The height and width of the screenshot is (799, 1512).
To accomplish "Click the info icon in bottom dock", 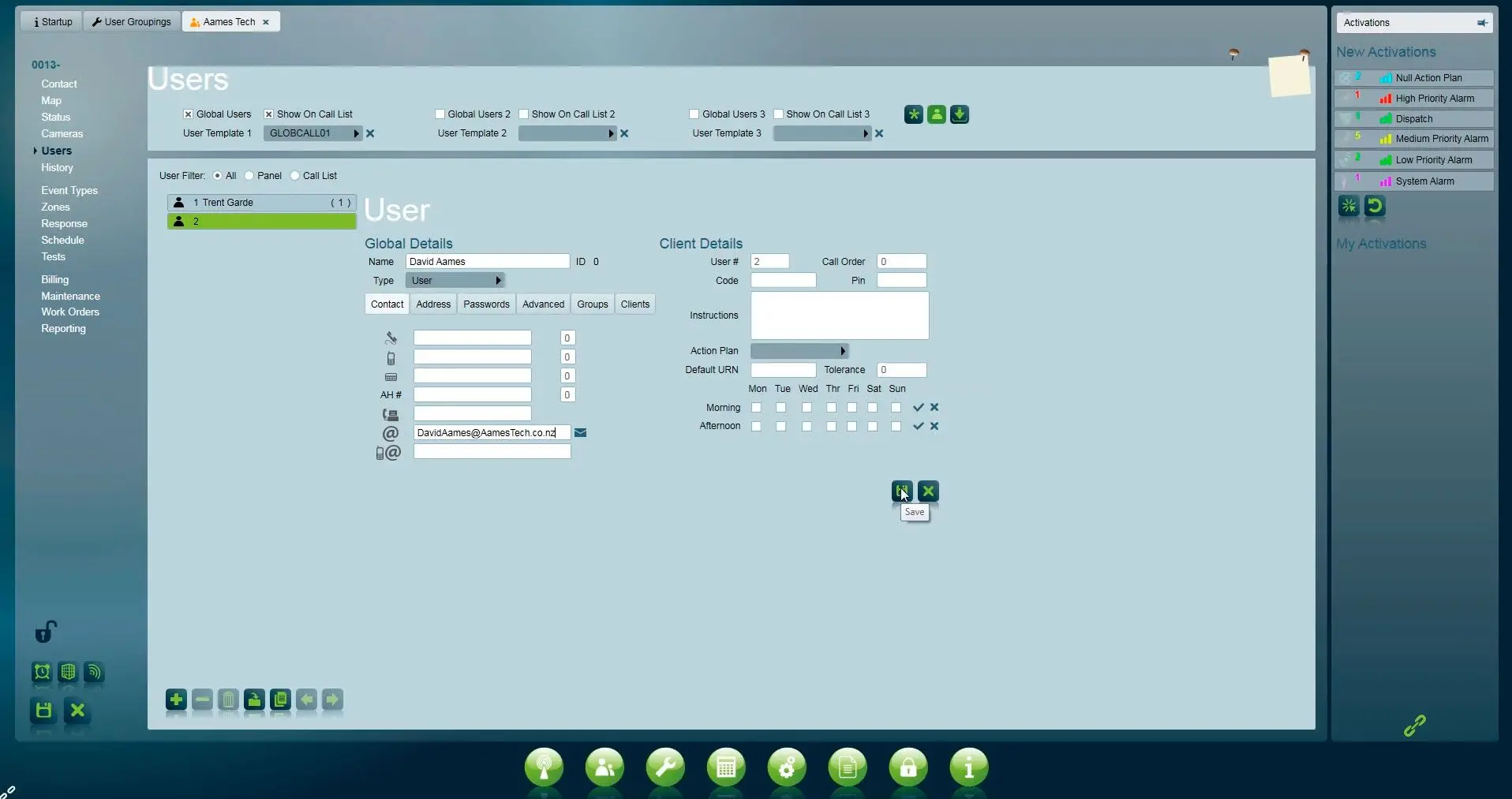I will point(969,767).
